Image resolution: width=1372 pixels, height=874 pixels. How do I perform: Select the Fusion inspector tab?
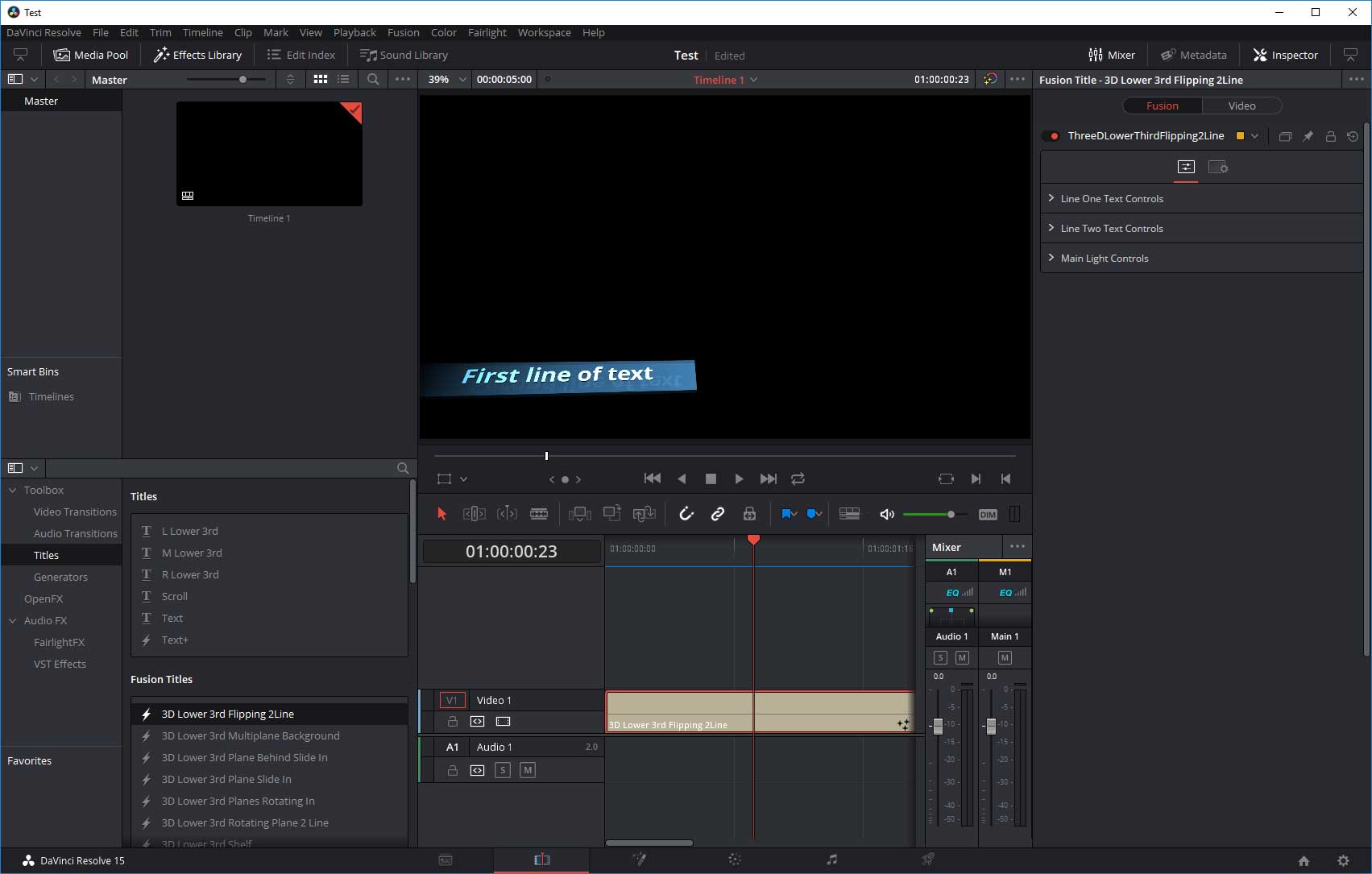(1162, 106)
